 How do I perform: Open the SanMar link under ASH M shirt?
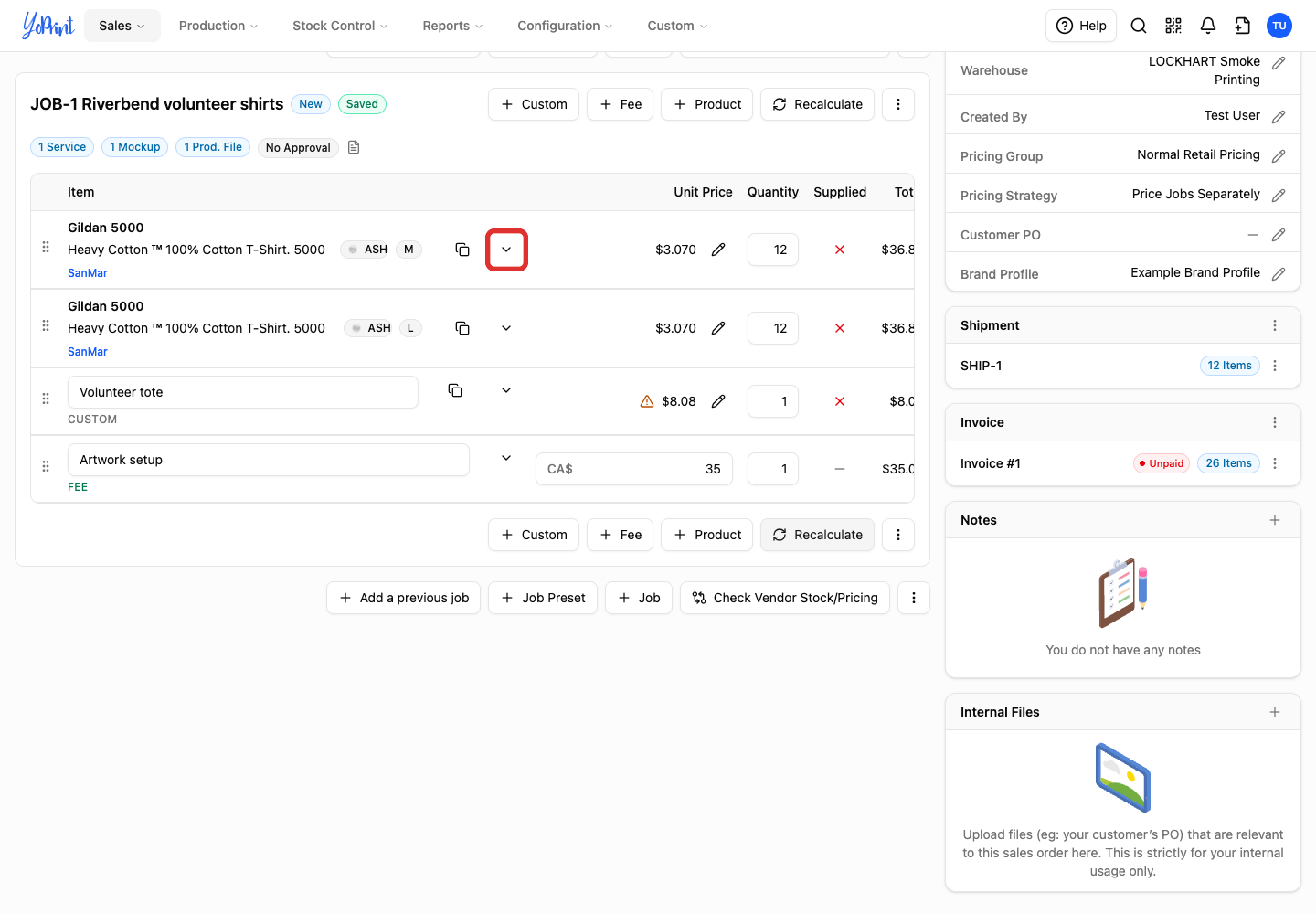(x=88, y=273)
